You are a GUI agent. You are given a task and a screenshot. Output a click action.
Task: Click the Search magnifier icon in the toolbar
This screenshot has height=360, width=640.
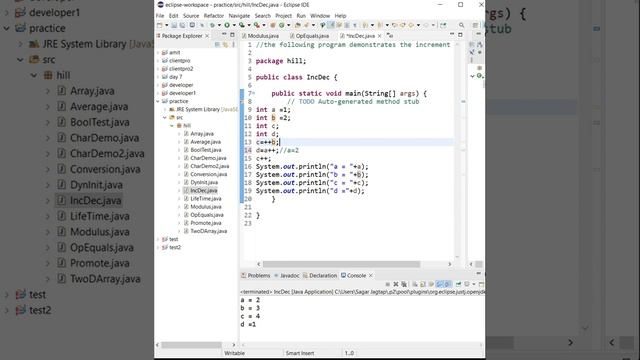461,25
